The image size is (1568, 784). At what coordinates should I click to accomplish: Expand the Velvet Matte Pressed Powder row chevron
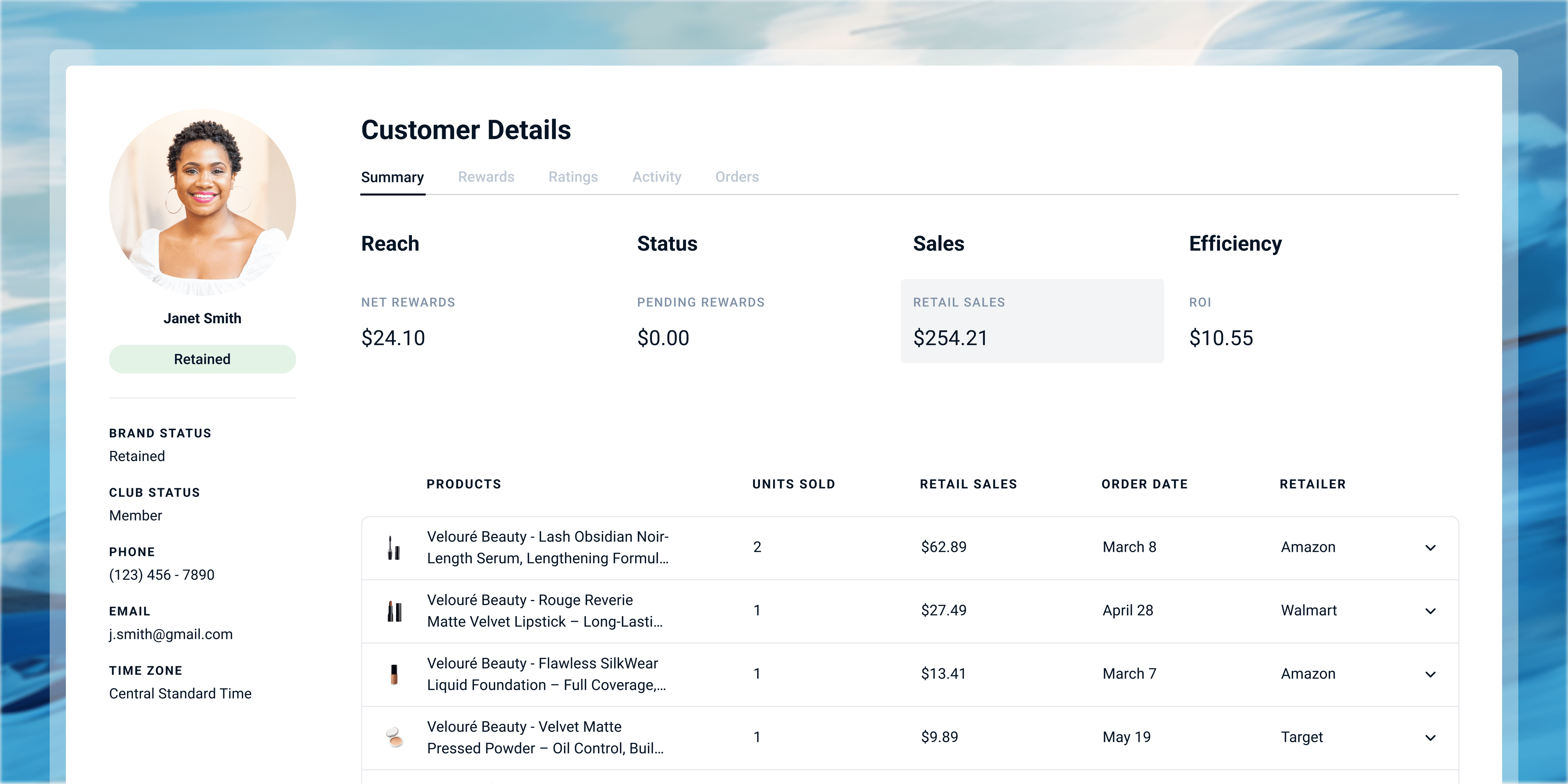(1430, 738)
